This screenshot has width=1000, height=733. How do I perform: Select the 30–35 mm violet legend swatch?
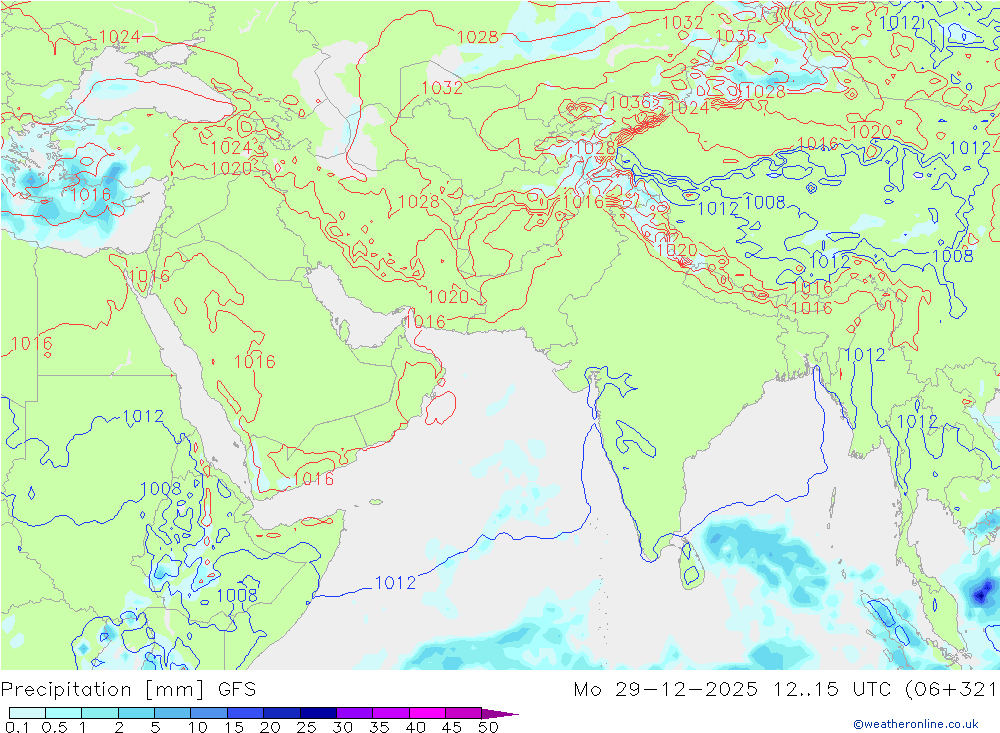coord(355,713)
